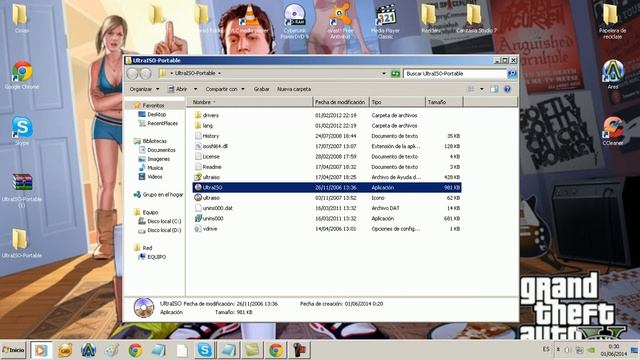Click CyberLink PowerDVD 9 desktop icon

[295, 21]
